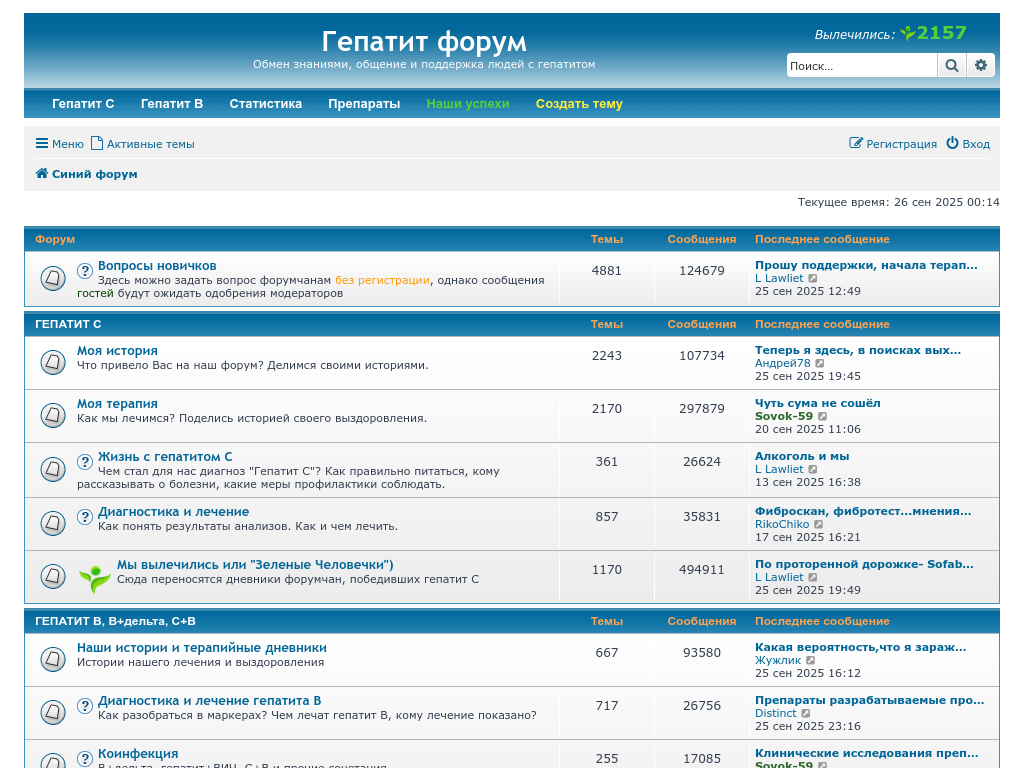Click the help icon beside Жизнь с гепатитом С
The width and height of the screenshot is (1024, 768).
point(85,463)
